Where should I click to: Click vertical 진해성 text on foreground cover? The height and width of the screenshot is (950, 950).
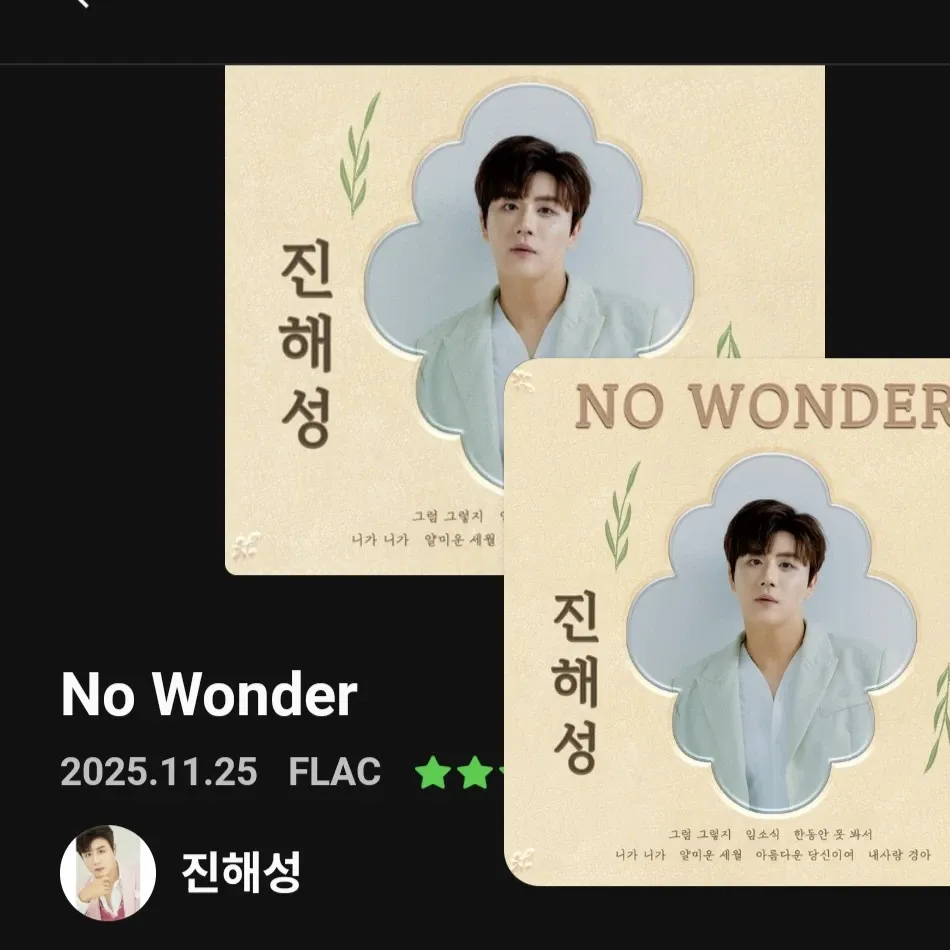click(576, 683)
